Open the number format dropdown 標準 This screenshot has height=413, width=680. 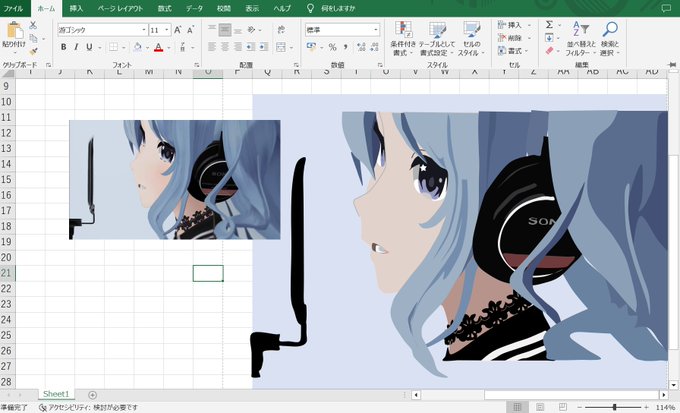376,30
